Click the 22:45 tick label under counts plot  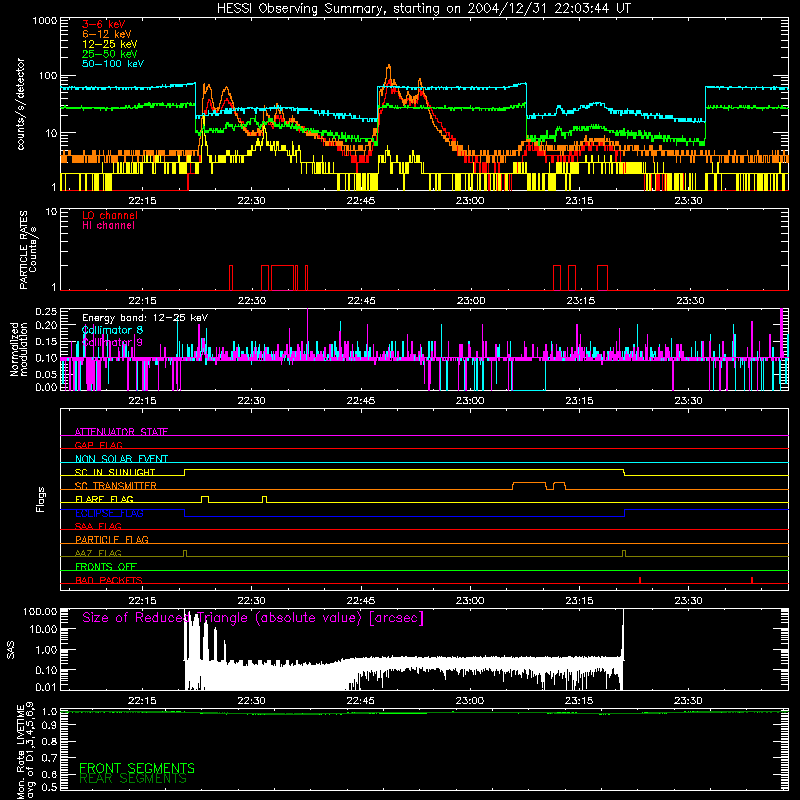pos(360,201)
